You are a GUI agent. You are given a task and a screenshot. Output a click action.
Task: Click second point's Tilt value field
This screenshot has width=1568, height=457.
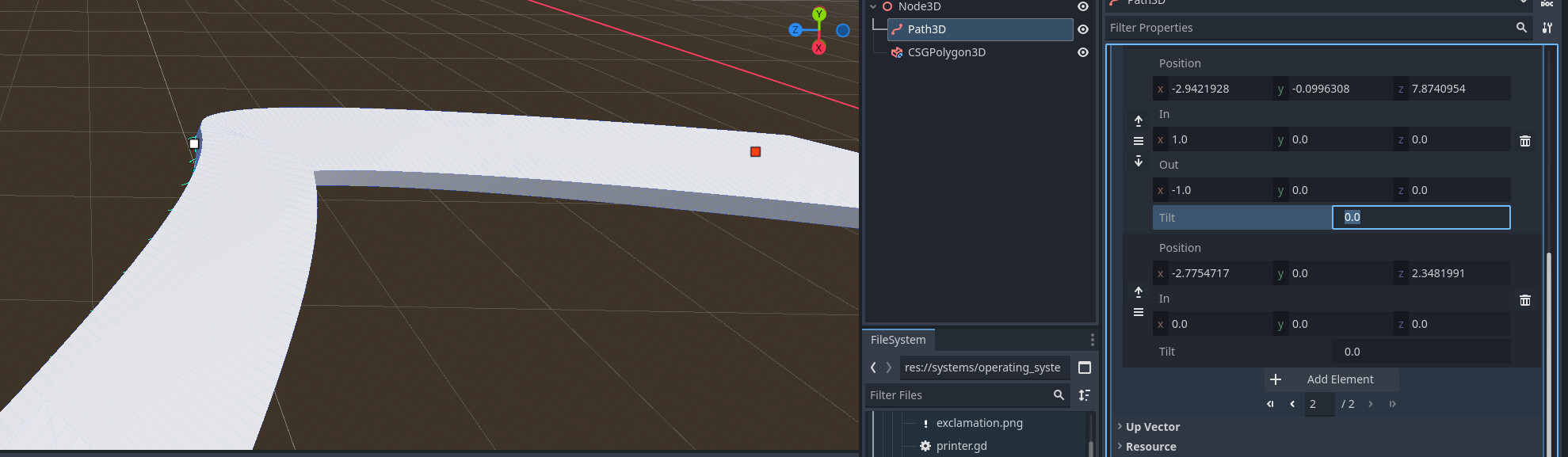tap(1421, 352)
